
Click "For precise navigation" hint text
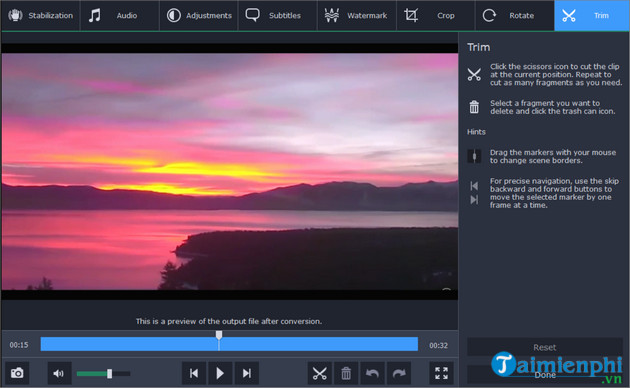pos(554,193)
